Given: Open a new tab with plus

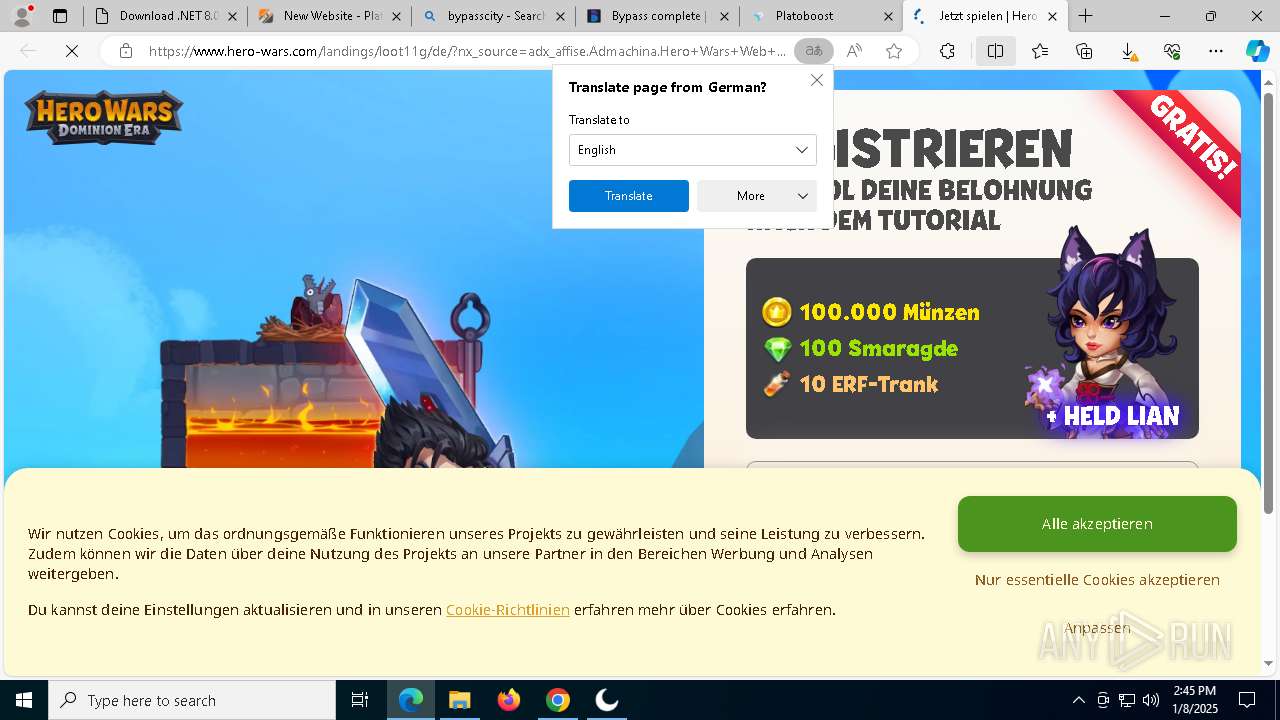Looking at the screenshot, I should click(1085, 16).
